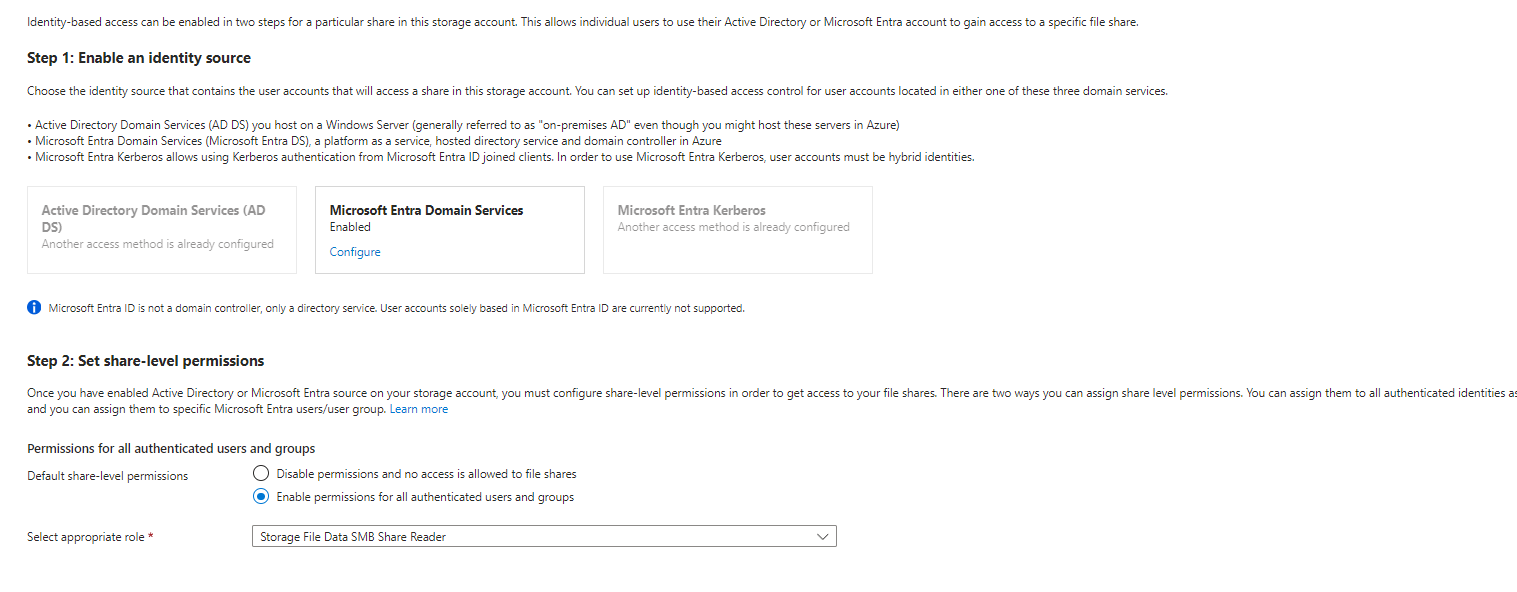Click the blue info icon beside Entra ID note
Screen dimensions: 1517x592
(34, 308)
